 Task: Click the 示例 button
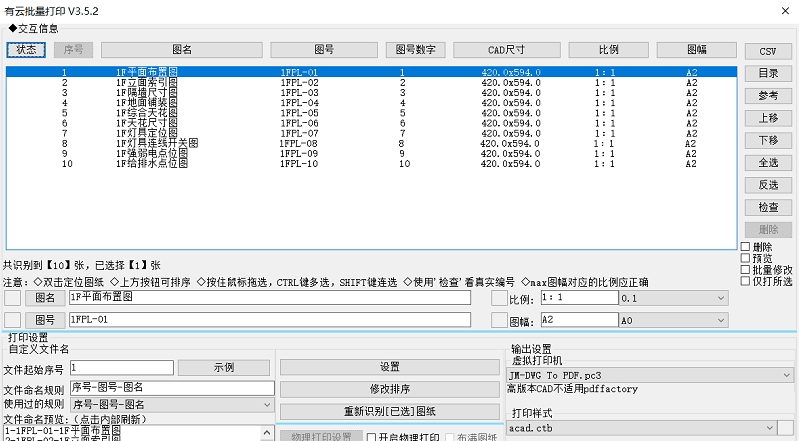click(x=224, y=368)
